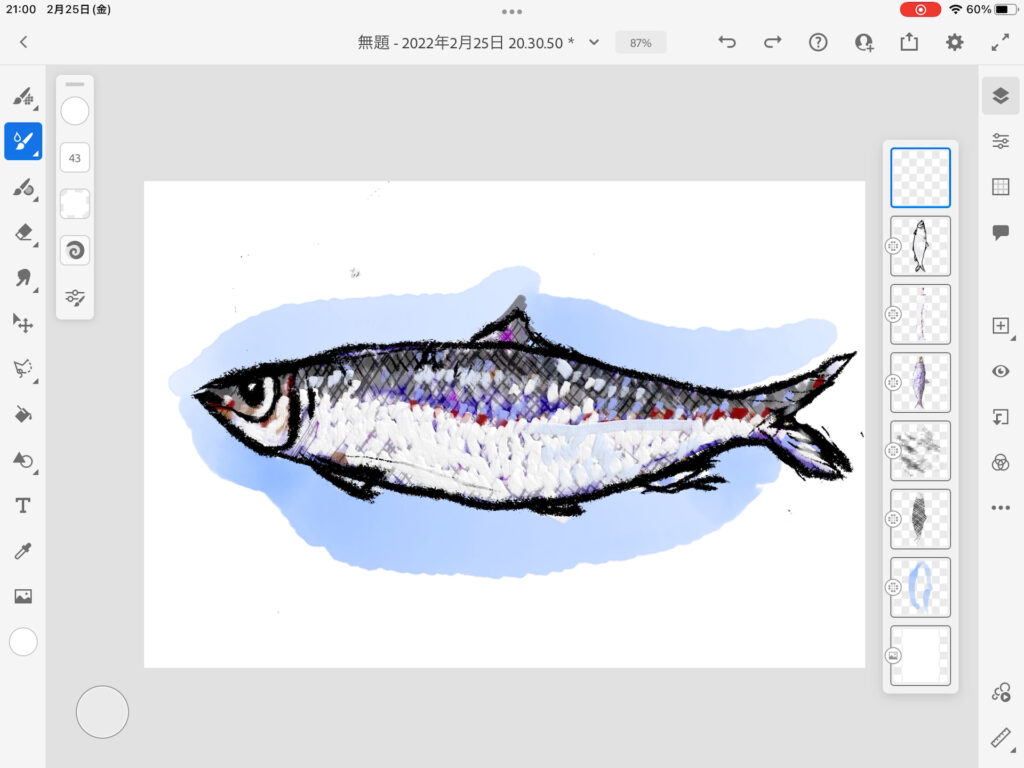Select the Eyedropper tool
The width and height of the screenshot is (1024, 768).
click(x=22, y=551)
